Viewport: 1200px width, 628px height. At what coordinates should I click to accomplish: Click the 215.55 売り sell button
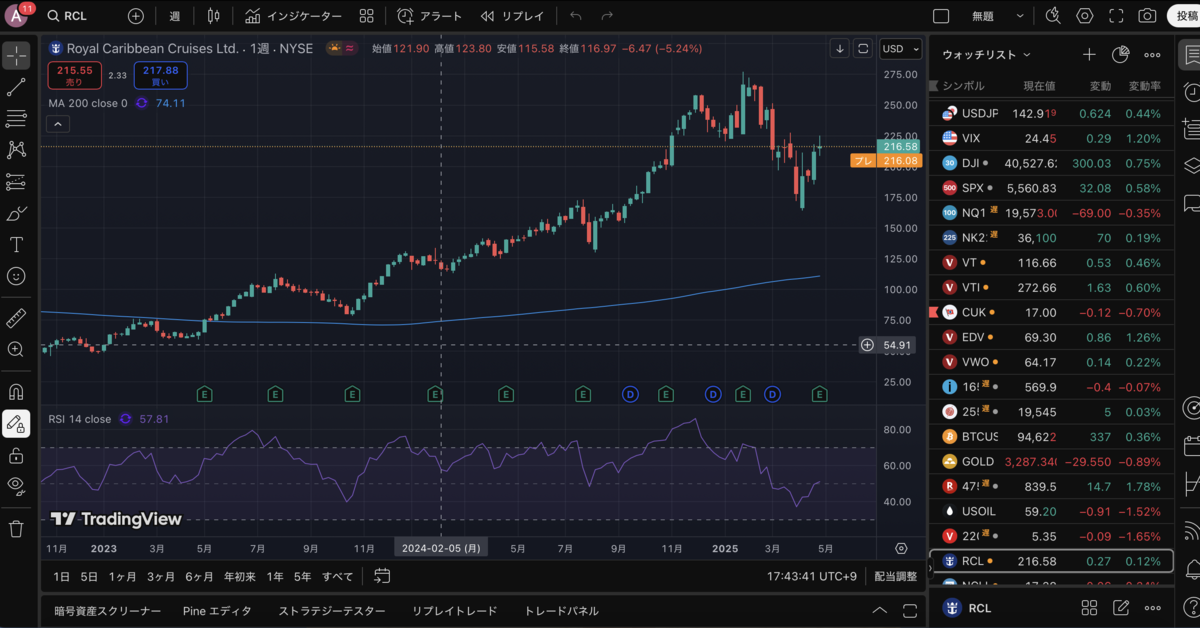[75, 75]
